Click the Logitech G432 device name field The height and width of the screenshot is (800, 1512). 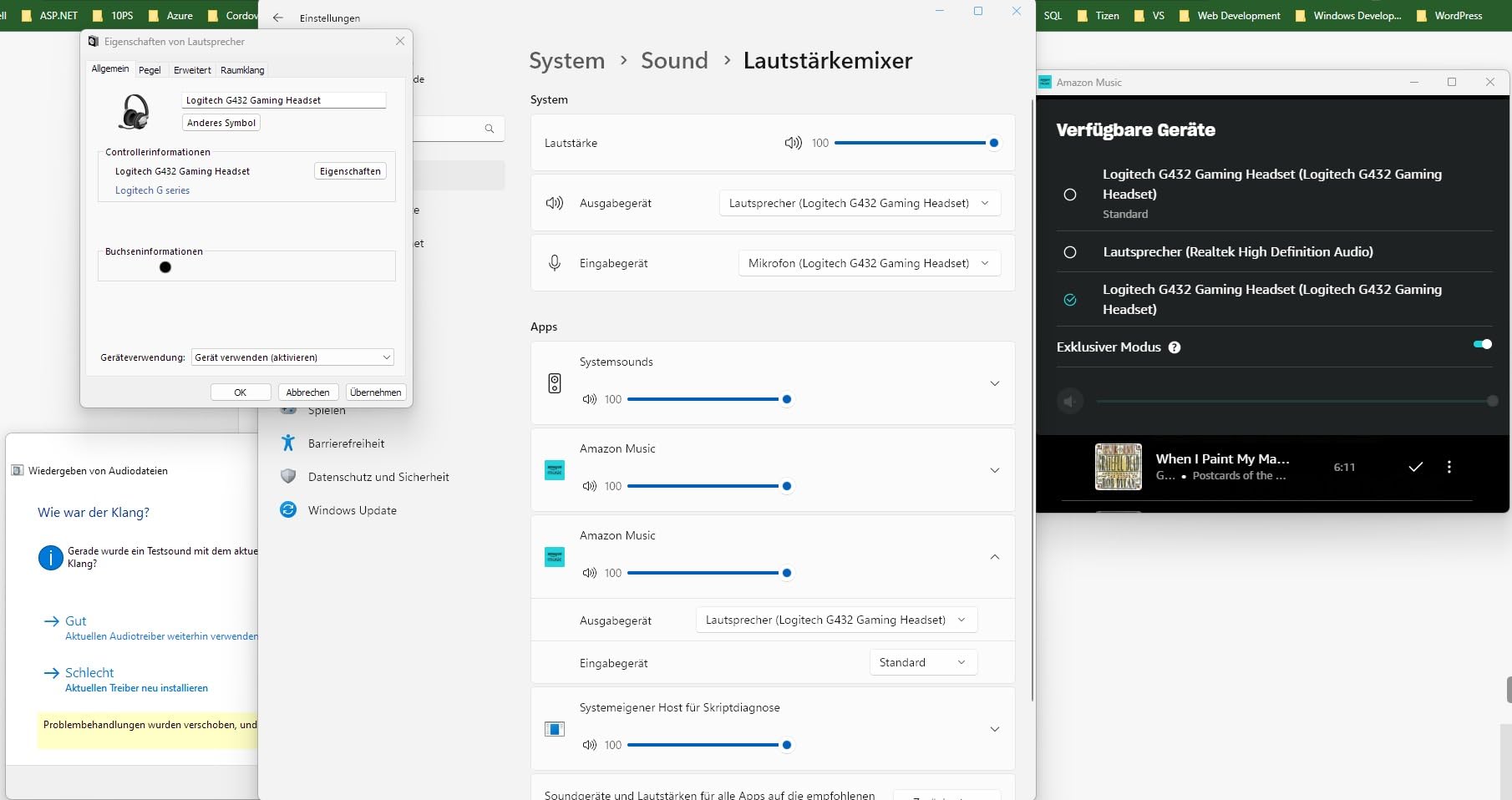pos(284,100)
